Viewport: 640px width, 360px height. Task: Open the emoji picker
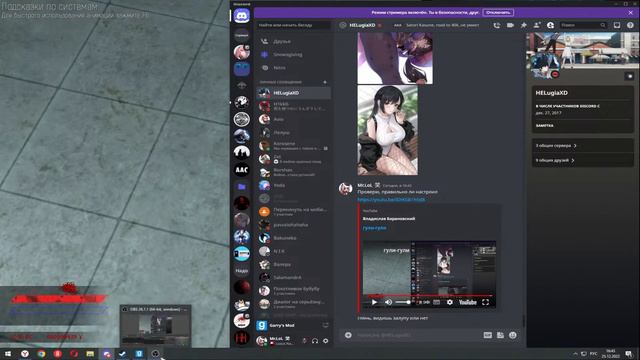513,335
